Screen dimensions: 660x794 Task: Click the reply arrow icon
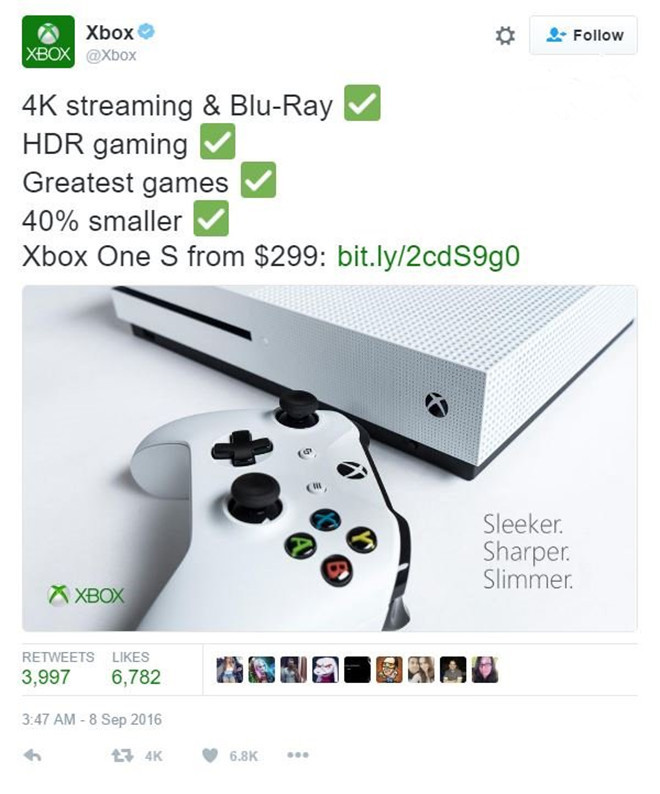coord(33,756)
